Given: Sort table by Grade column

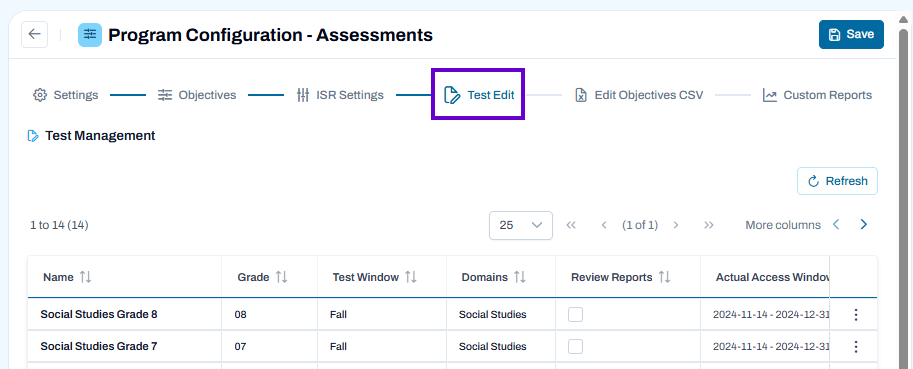Looking at the screenshot, I should coord(281,278).
